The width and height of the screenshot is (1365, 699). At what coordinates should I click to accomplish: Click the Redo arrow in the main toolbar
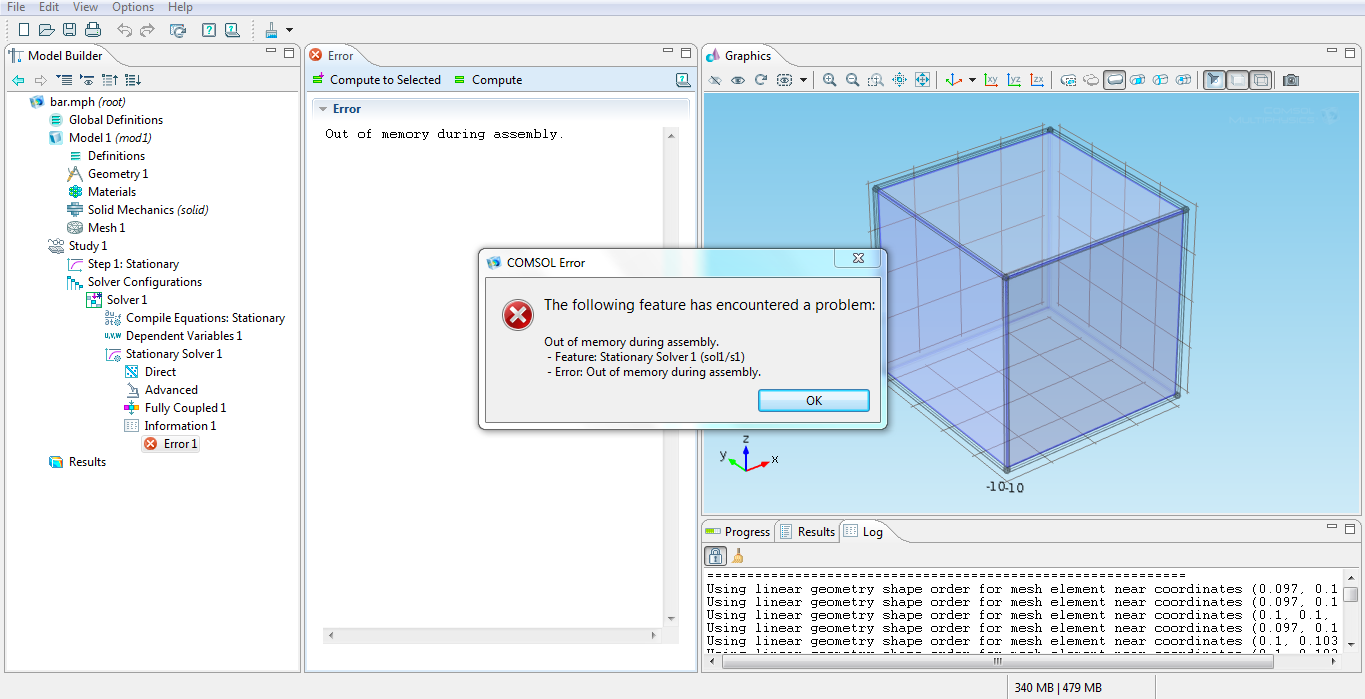pos(147,30)
